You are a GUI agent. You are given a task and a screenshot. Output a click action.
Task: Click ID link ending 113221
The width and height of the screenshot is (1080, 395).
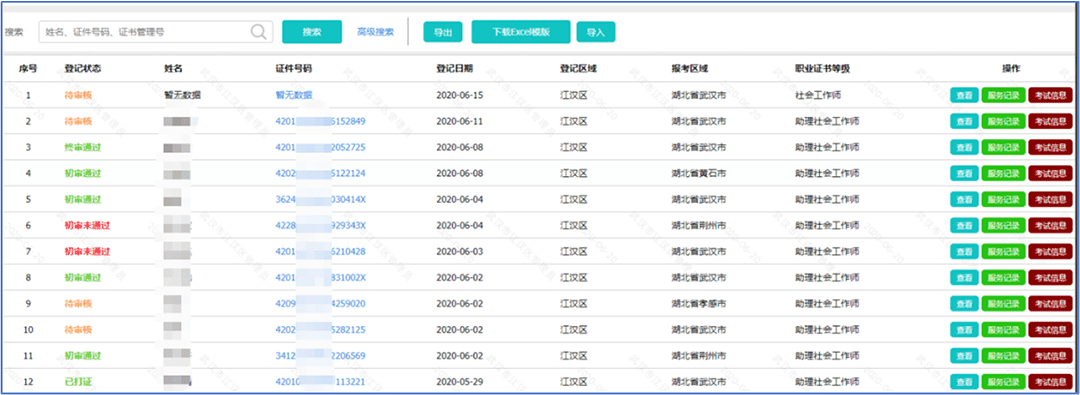[320, 381]
